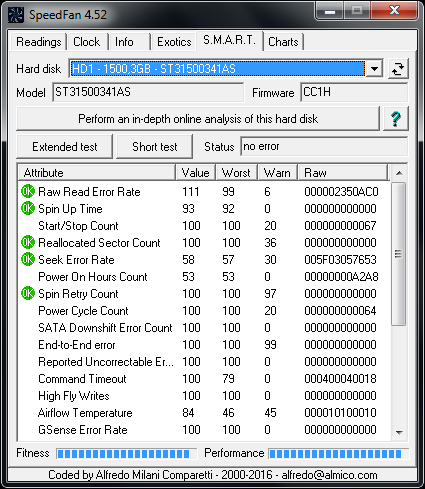Open the Hard disk dropdown arrow
The height and width of the screenshot is (489, 425).
(x=374, y=69)
